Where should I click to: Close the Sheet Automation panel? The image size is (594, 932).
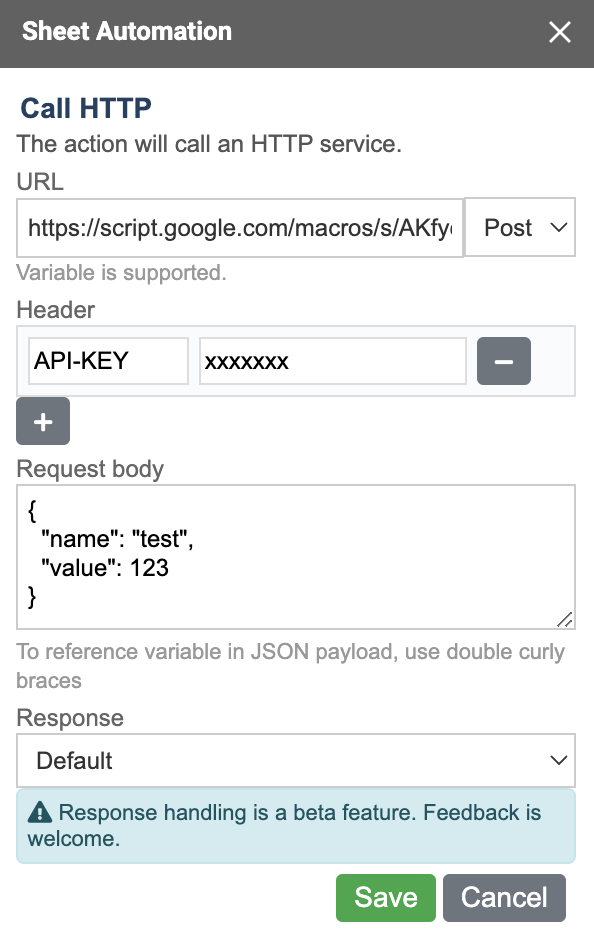click(x=560, y=32)
